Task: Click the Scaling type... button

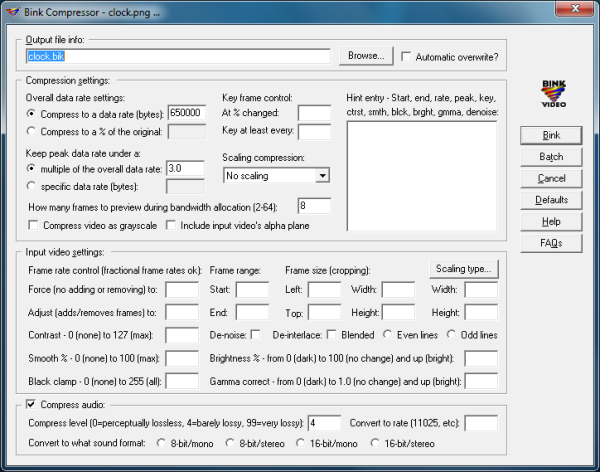Action: pyautogui.click(x=464, y=269)
